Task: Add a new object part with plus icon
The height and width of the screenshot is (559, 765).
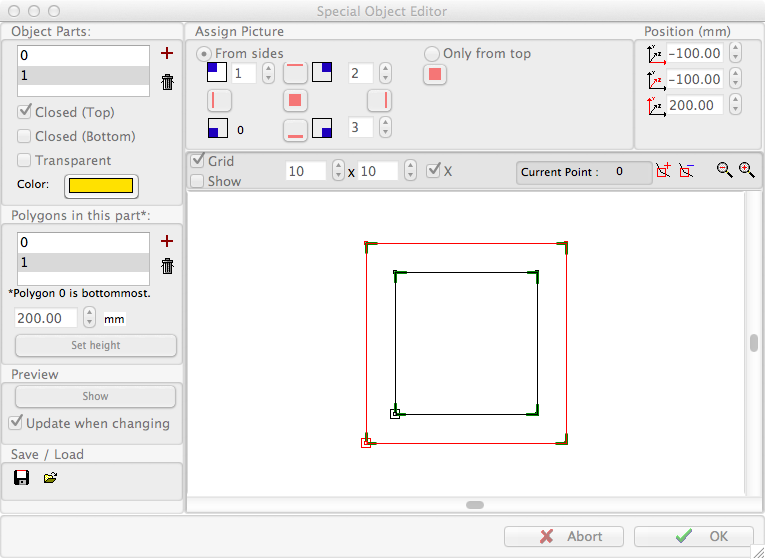Action: tap(167, 53)
